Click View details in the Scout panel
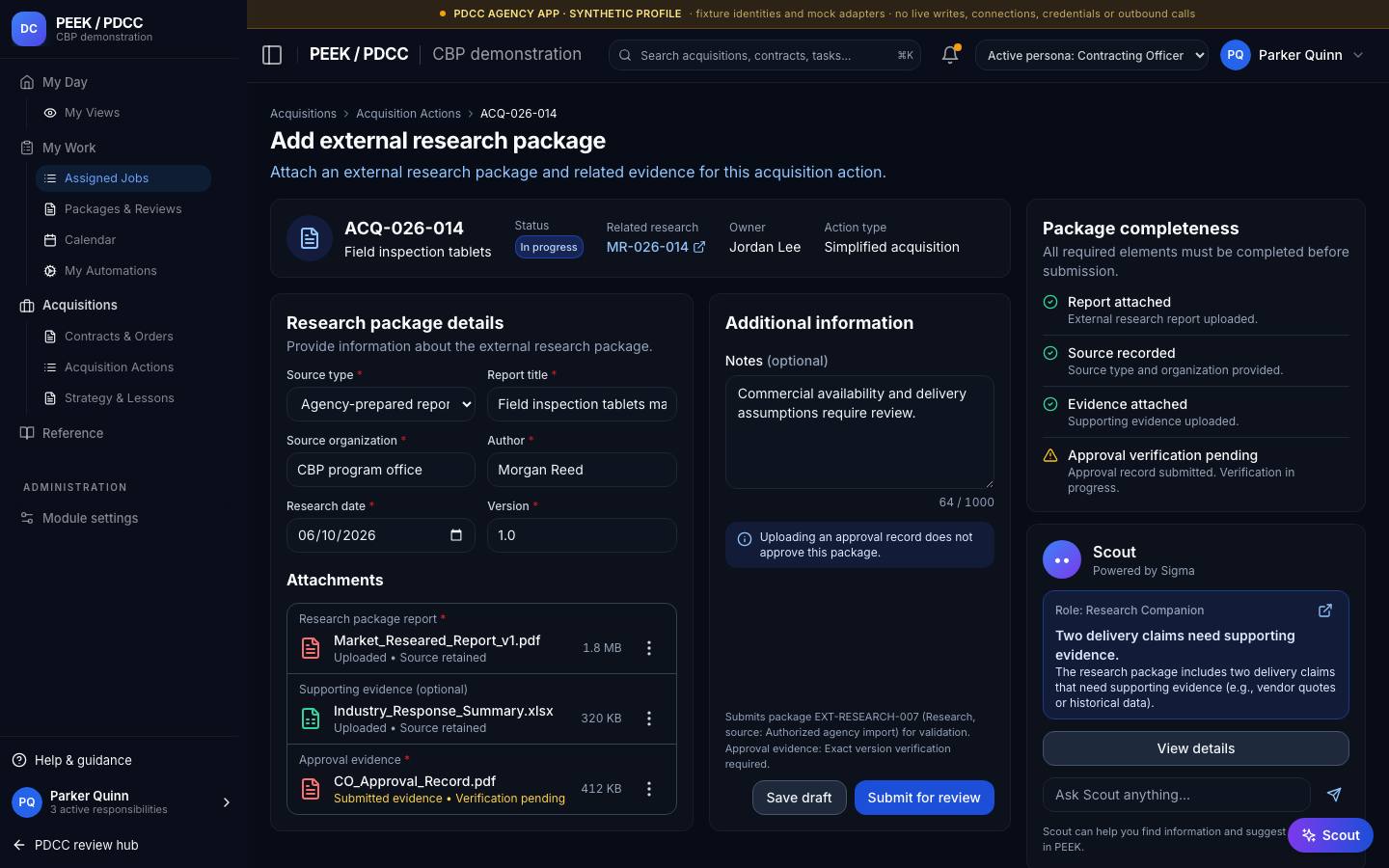The width and height of the screenshot is (1389, 868). [1196, 748]
